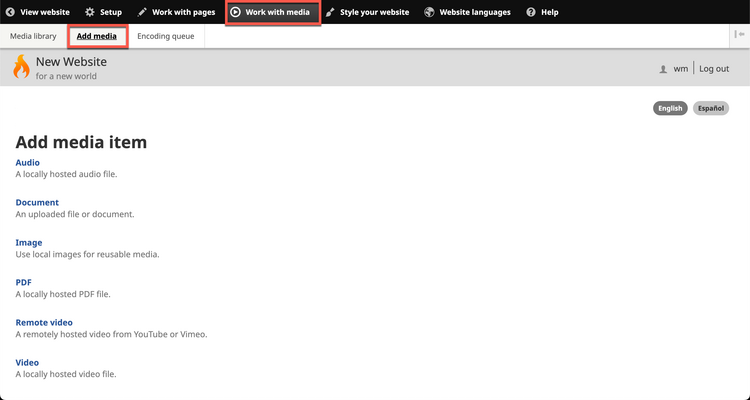Click the Work with media play icon
The height and width of the screenshot is (400, 750).
point(236,12)
